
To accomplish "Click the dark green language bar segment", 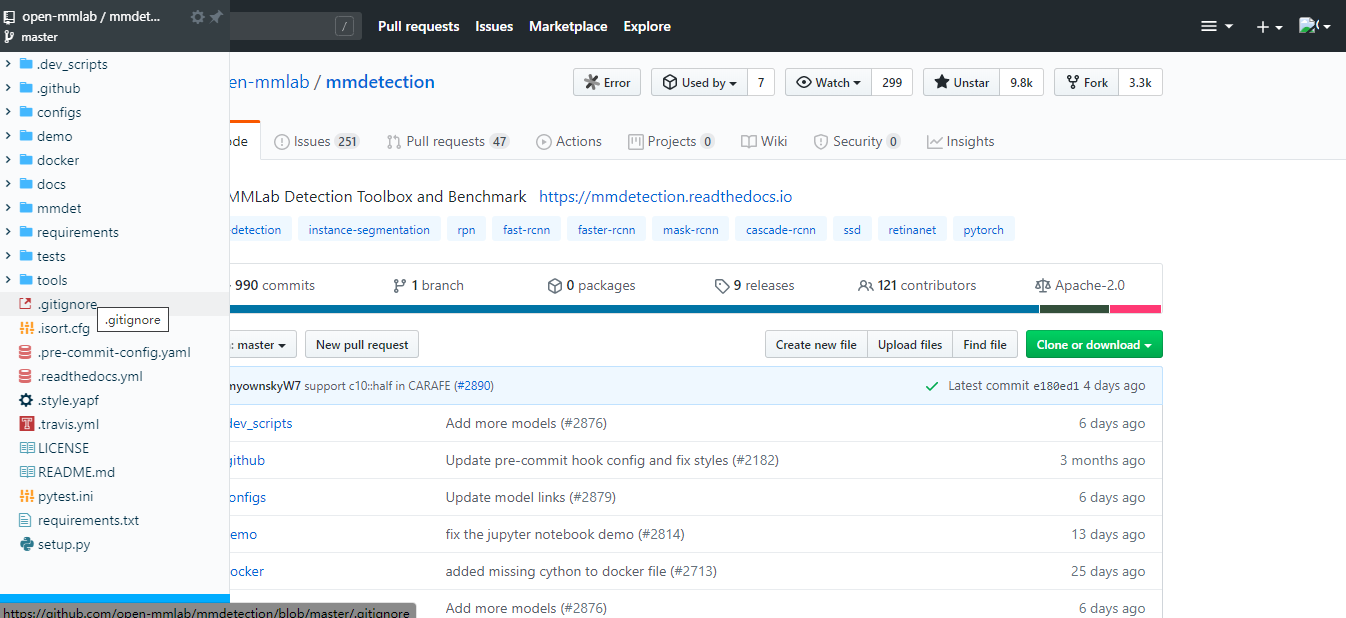I will click(1074, 309).
